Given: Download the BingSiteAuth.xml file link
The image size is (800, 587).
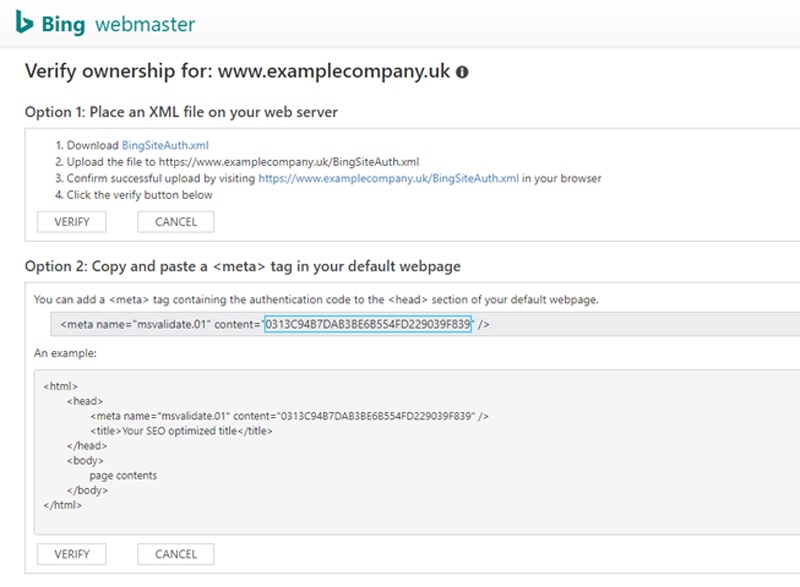Looking at the screenshot, I should (165, 145).
